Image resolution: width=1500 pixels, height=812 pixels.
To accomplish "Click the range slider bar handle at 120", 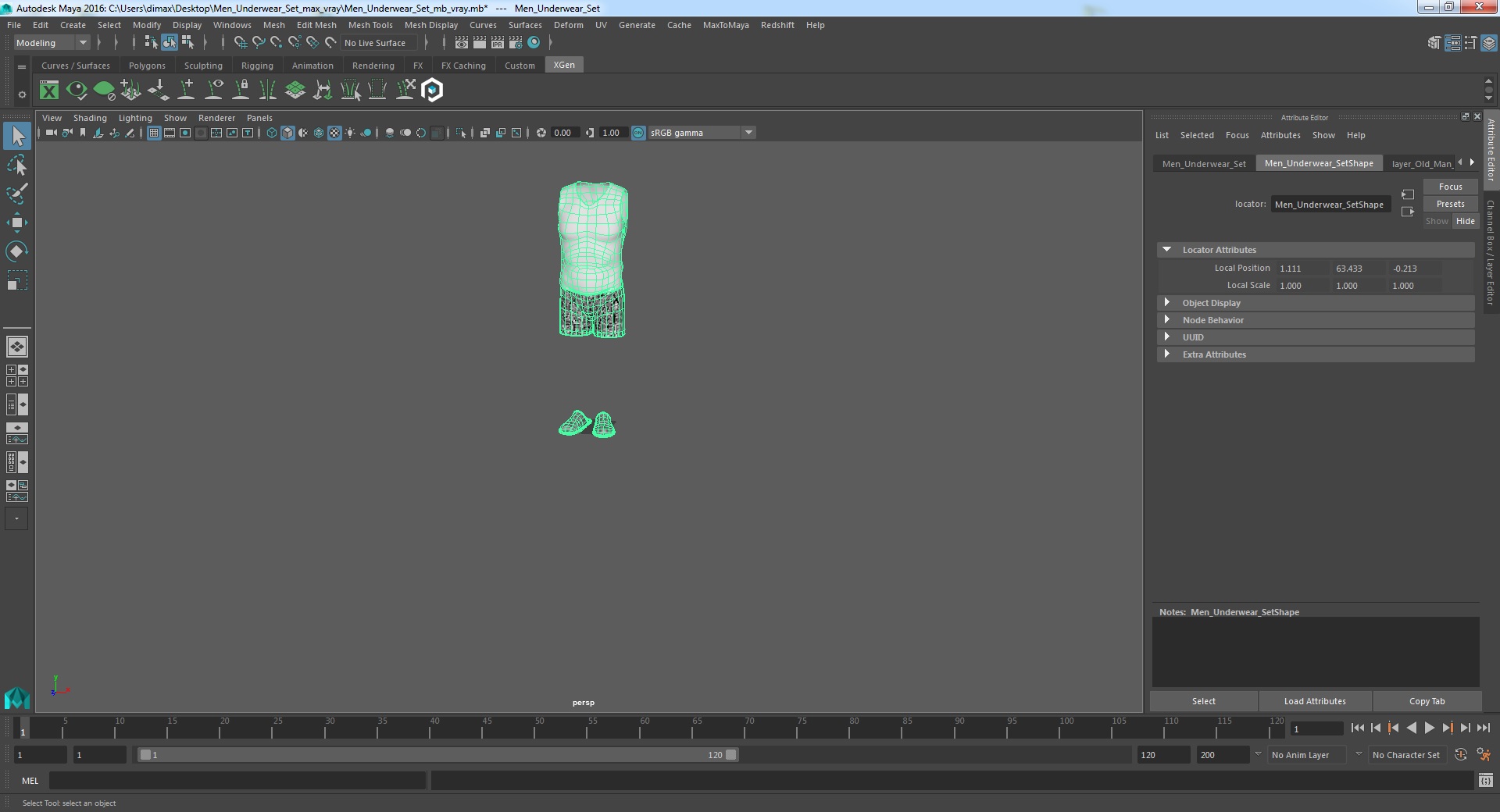I will coord(730,755).
